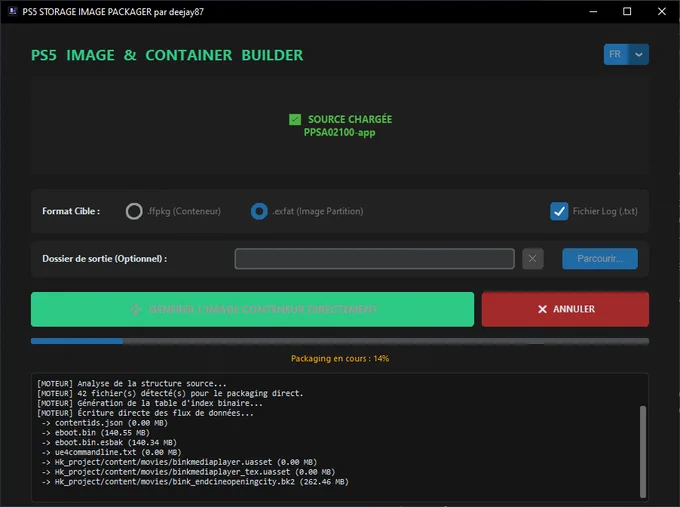Select the .ffpkg (Conteneur) radio button
The height and width of the screenshot is (507, 680).
pos(134,211)
